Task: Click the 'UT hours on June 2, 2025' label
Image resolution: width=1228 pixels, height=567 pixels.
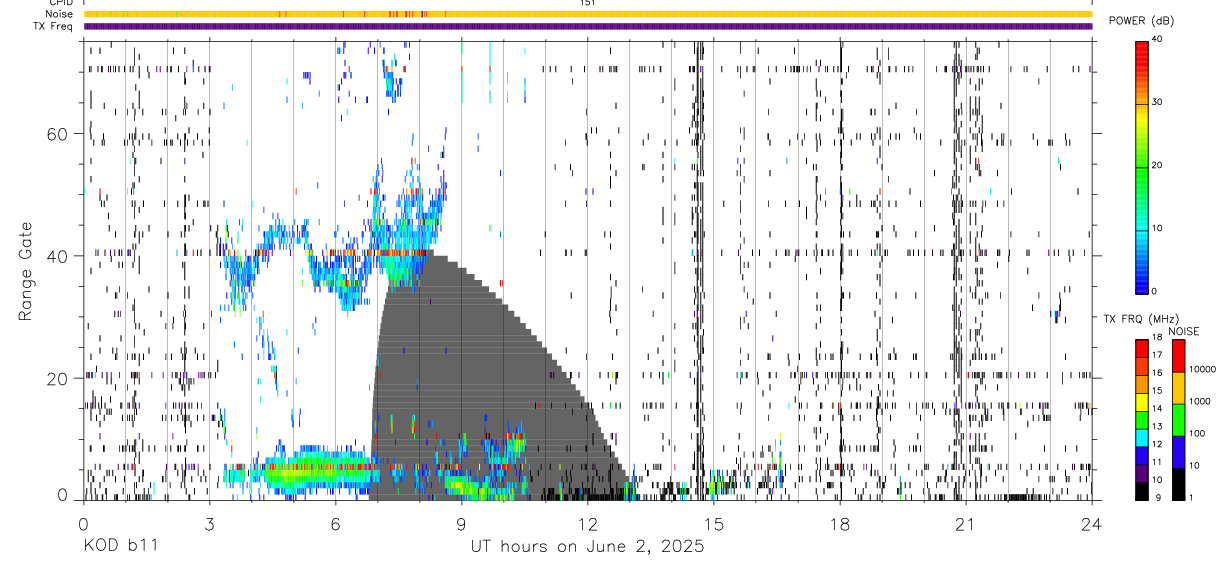Action: [x=587, y=547]
